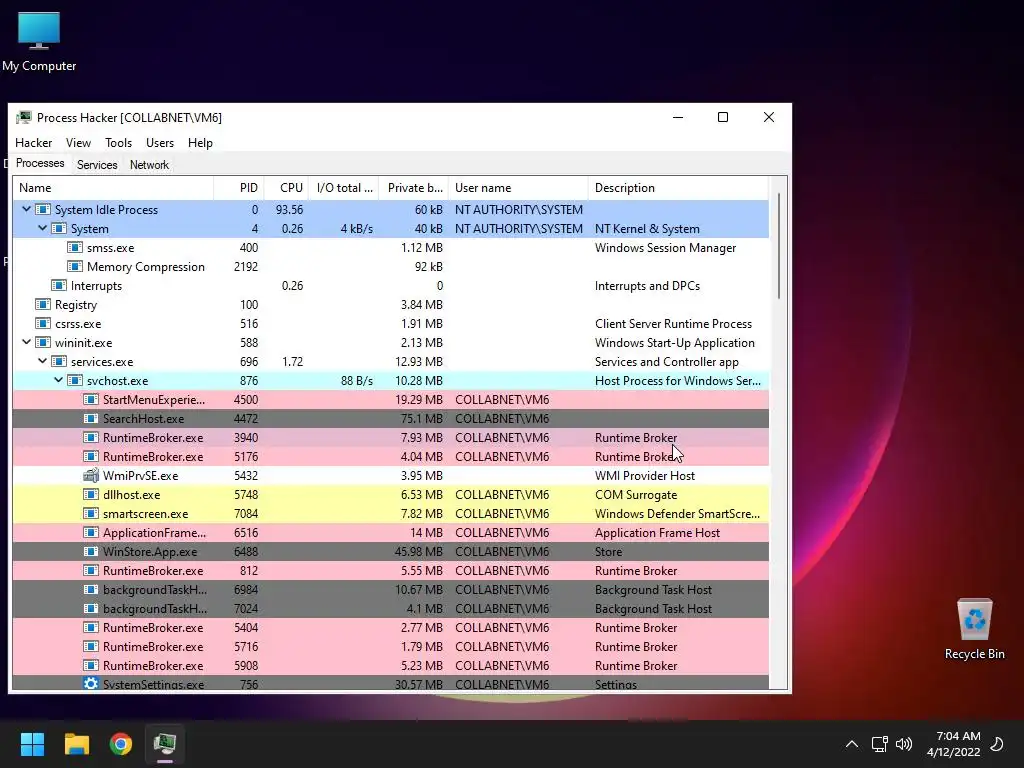Click the Interrupts row icon
Screen dimensions: 1024x768
pyautogui.click(x=59, y=285)
